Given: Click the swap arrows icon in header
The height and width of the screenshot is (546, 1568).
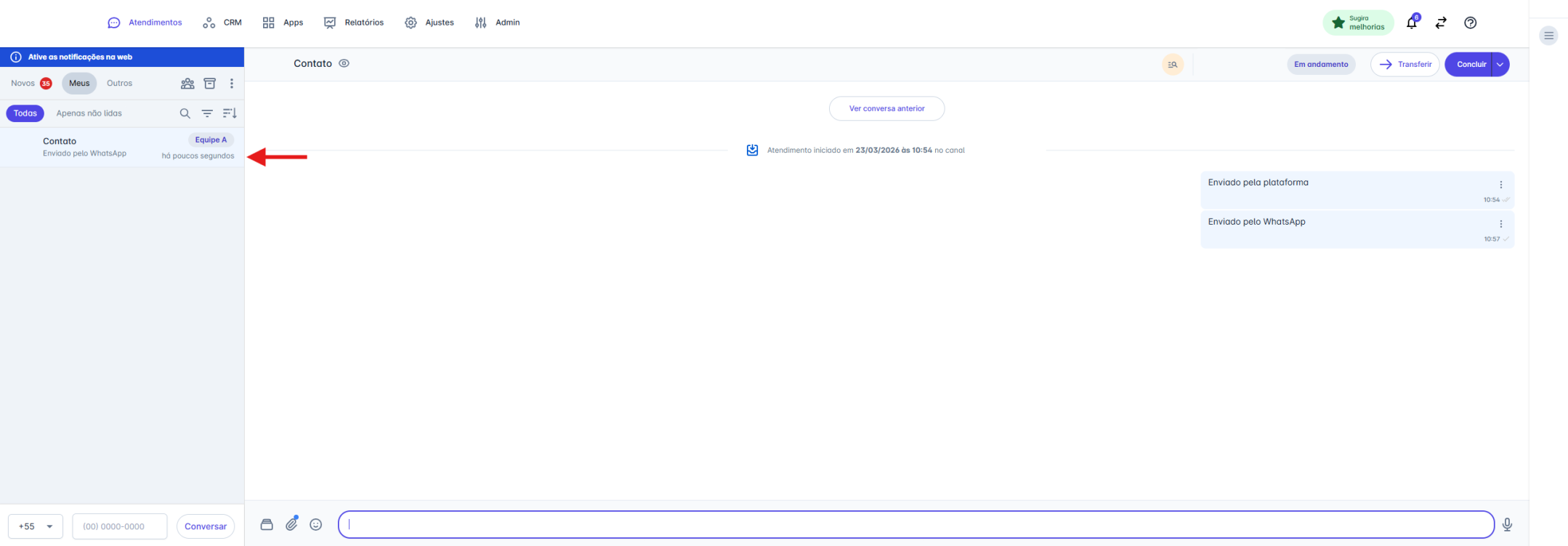Looking at the screenshot, I should pyautogui.click(x=1441, y=23).
